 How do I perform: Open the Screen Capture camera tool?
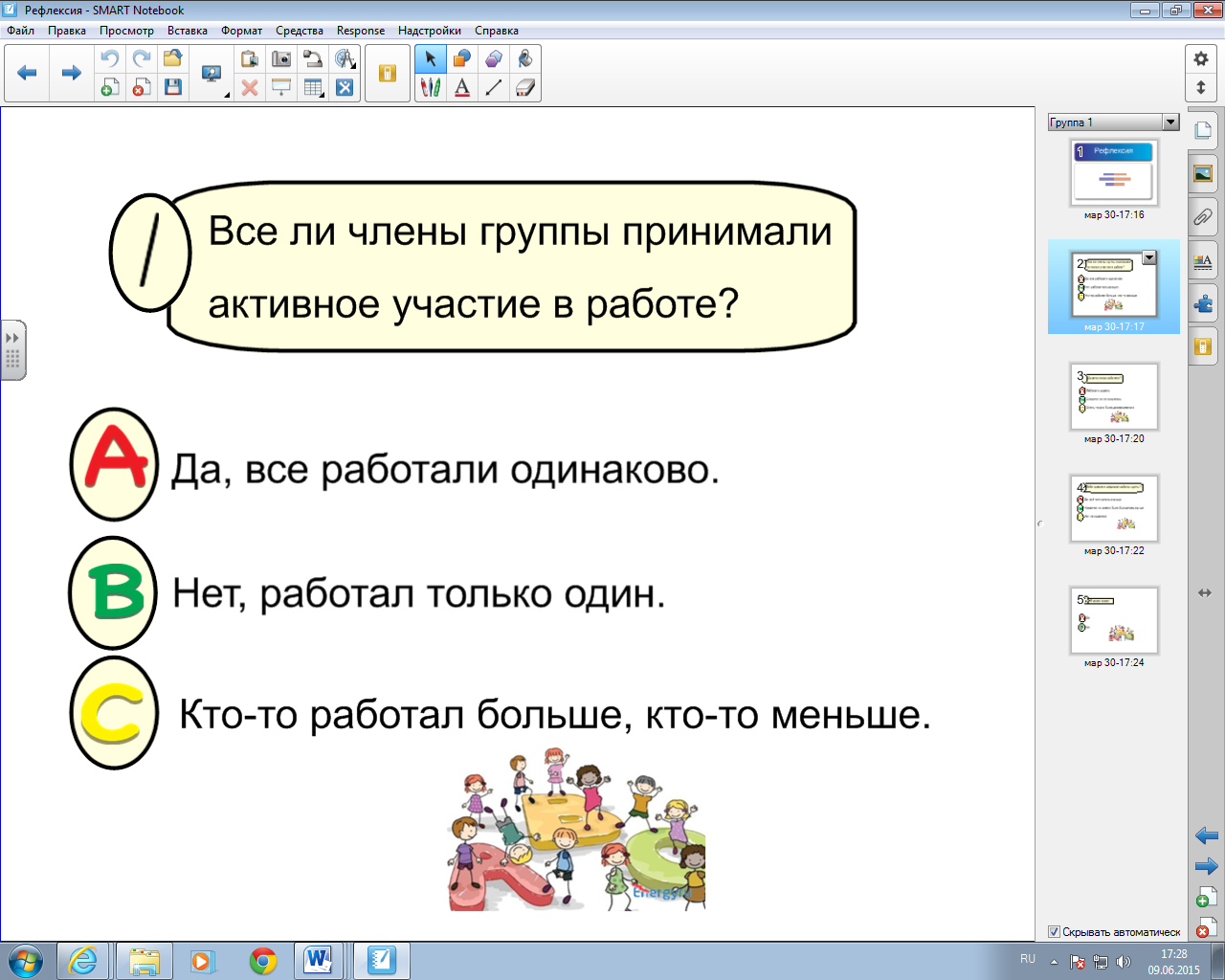[x=281, y=59]
